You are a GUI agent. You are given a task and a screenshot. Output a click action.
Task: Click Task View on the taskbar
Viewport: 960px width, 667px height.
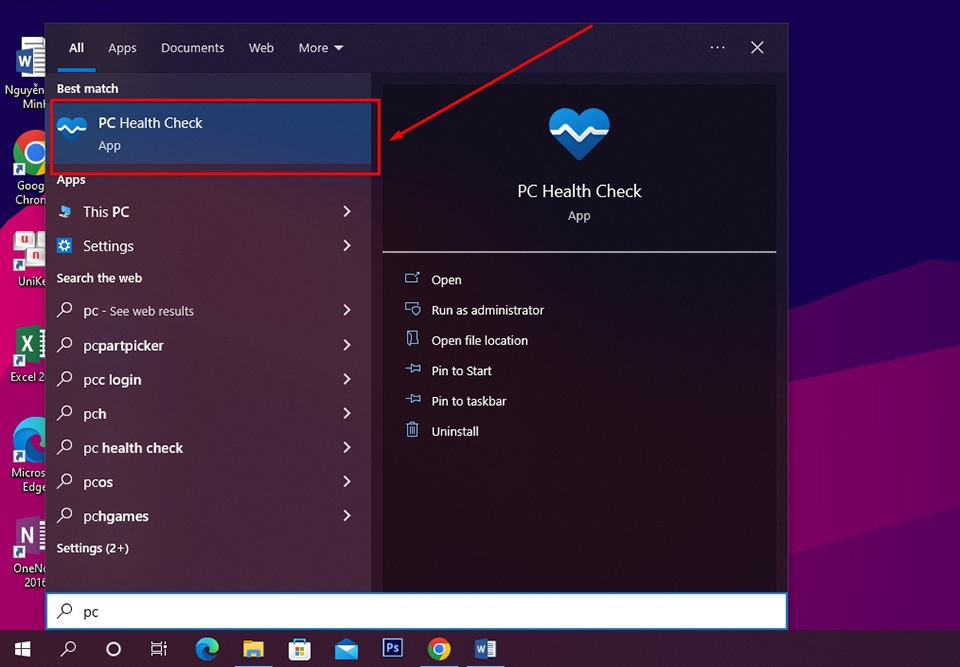tap(158, 649)
